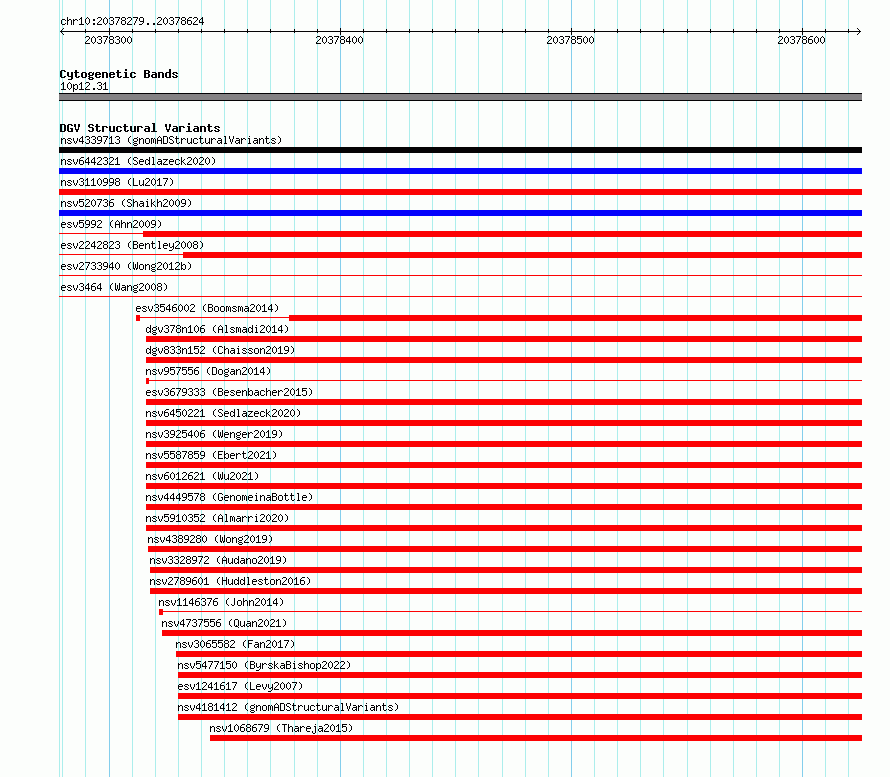Viewport: 890px width, 777px height.
Task: Click the red bar under nsv3925406
Action: coord(504,444)
